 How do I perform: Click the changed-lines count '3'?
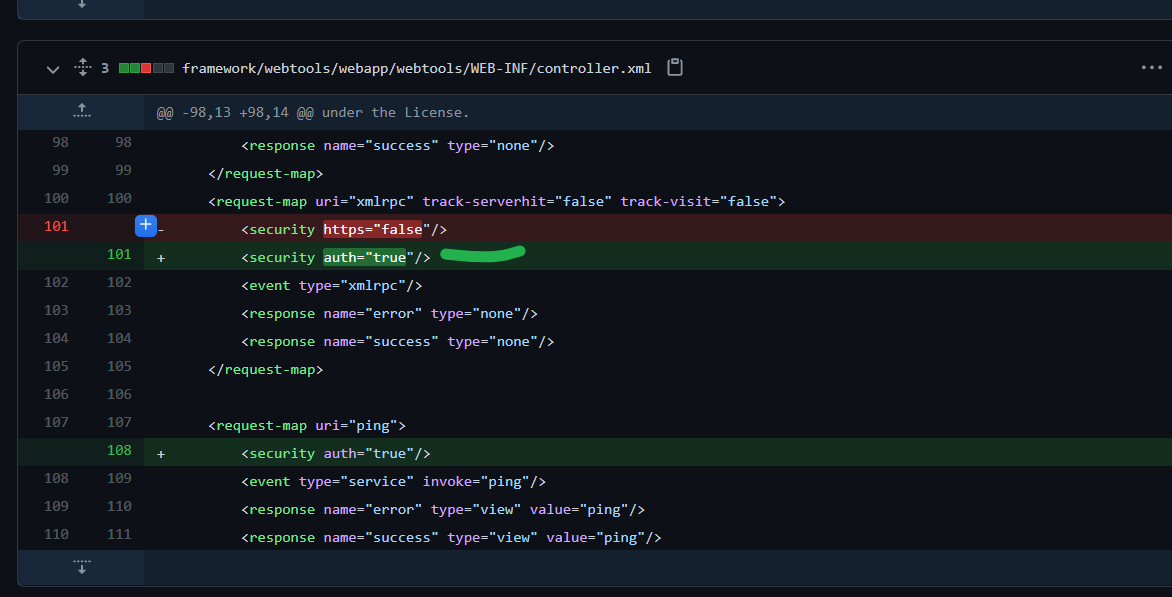pyautogui.click(x=105, y=68)
